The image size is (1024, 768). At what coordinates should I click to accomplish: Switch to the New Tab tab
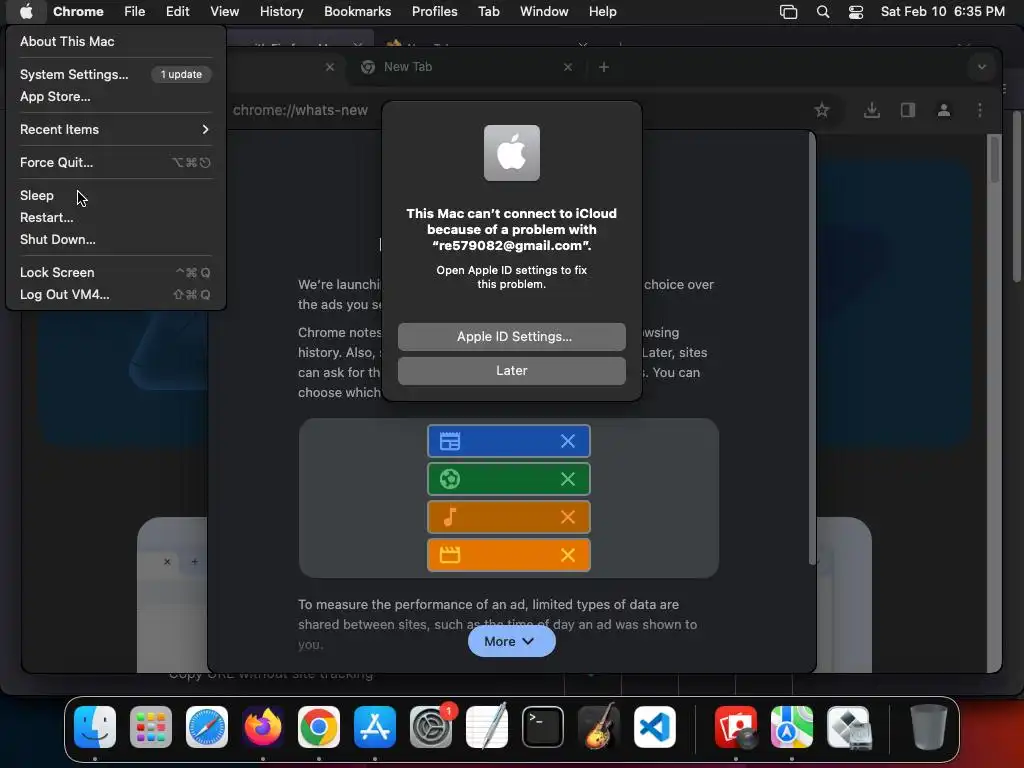(x=466, y=67)
